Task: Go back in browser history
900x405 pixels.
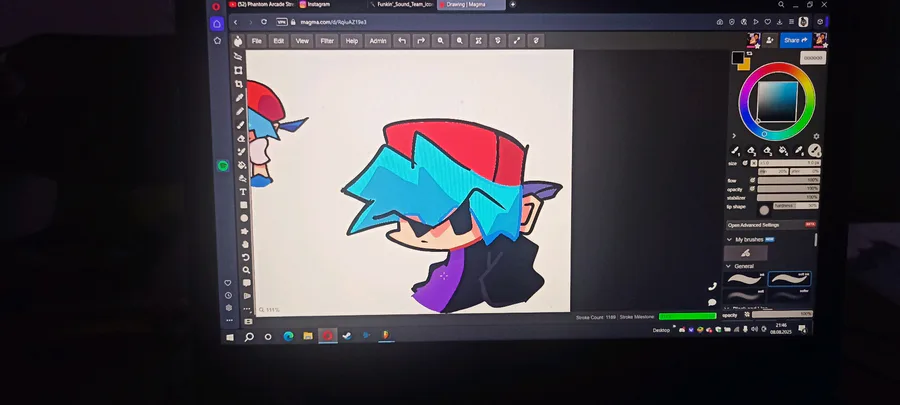Action: 235,22
